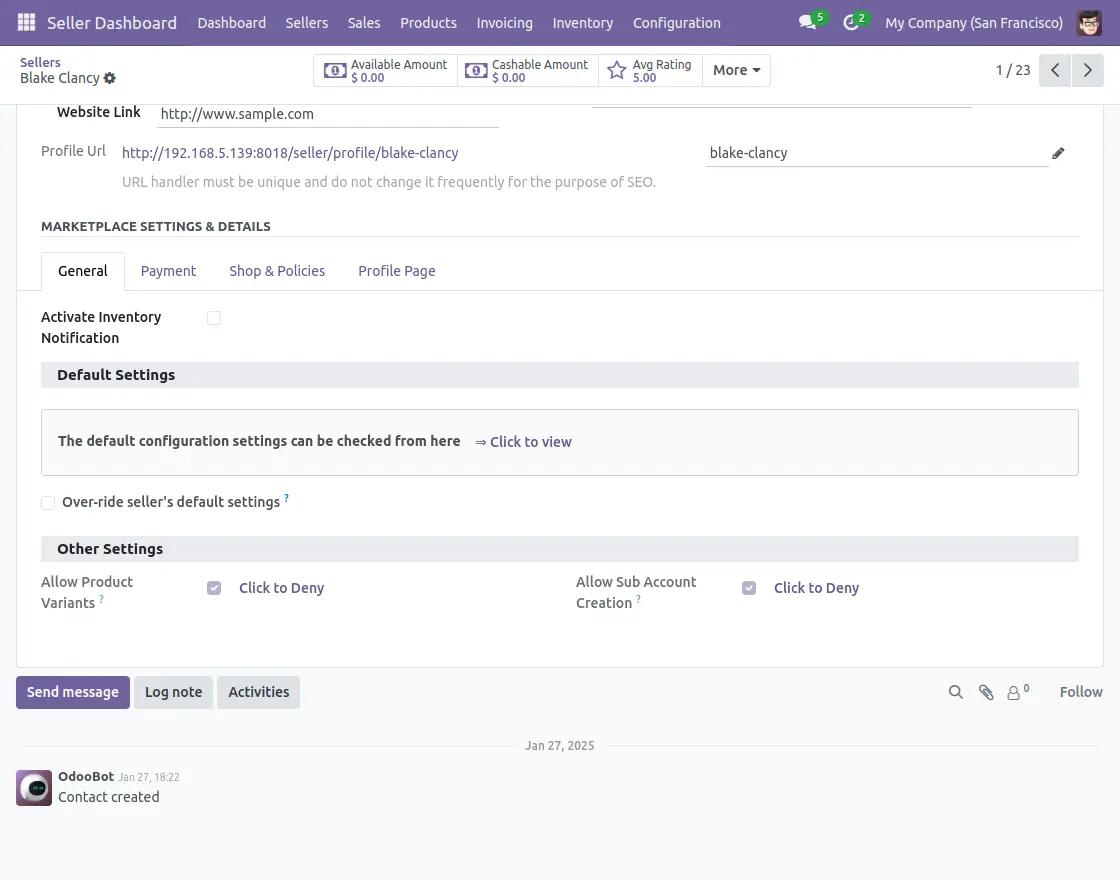Open the More dropdown in the header
Screen dimensions: 1120x880
point(735,70)
